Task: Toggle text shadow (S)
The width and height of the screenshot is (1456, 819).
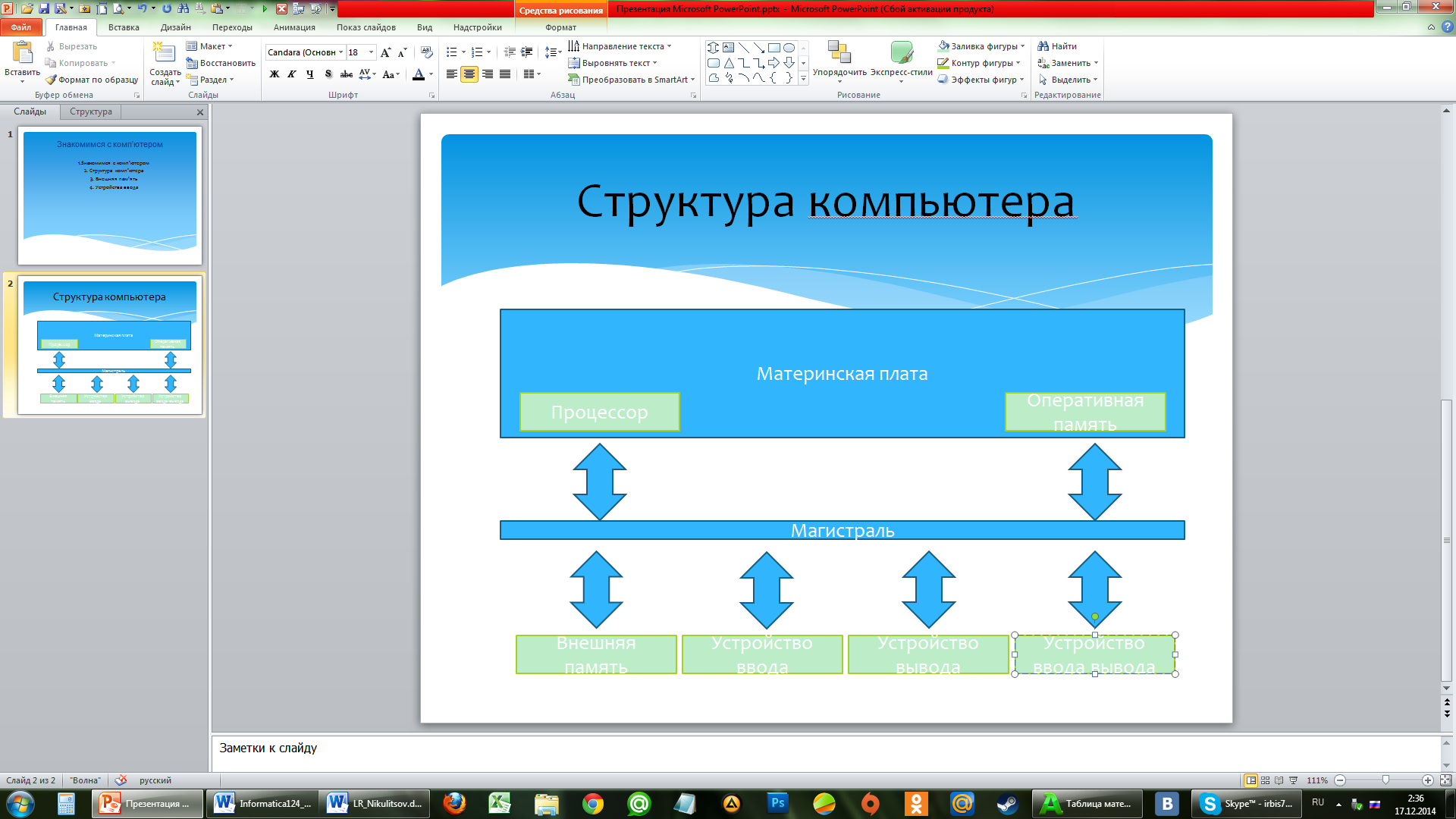Action: [x=328, y=74]
